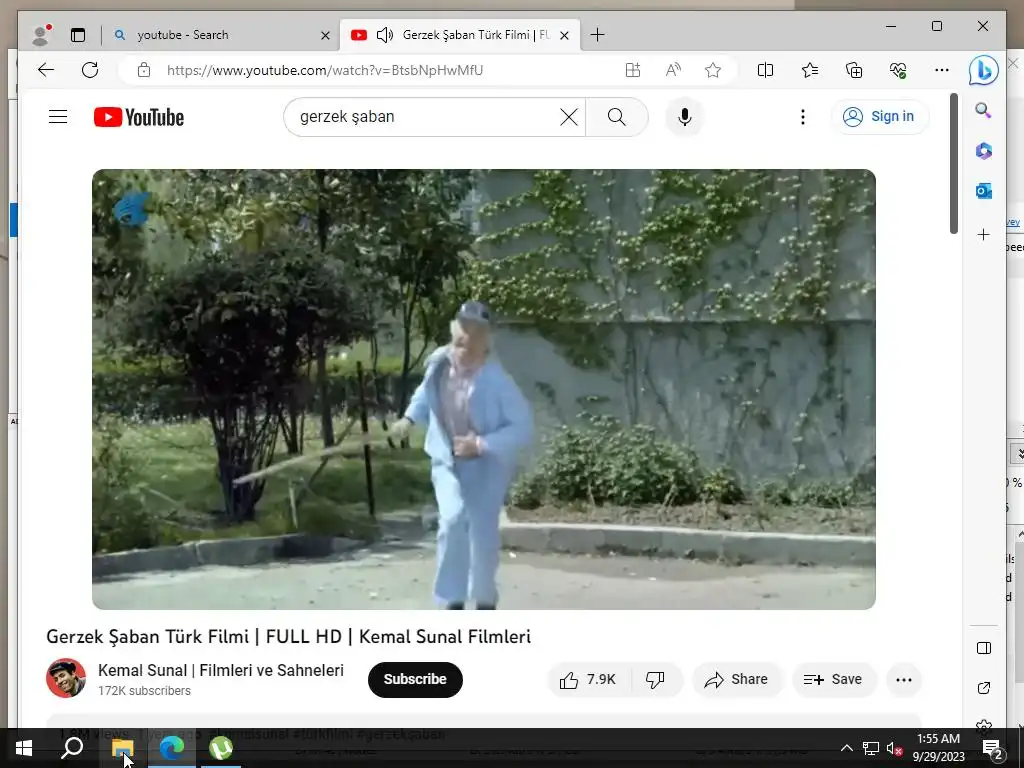Screen dimensions: 1024x768
Task: Clear the YouTube search query
Action: [569, 117]
